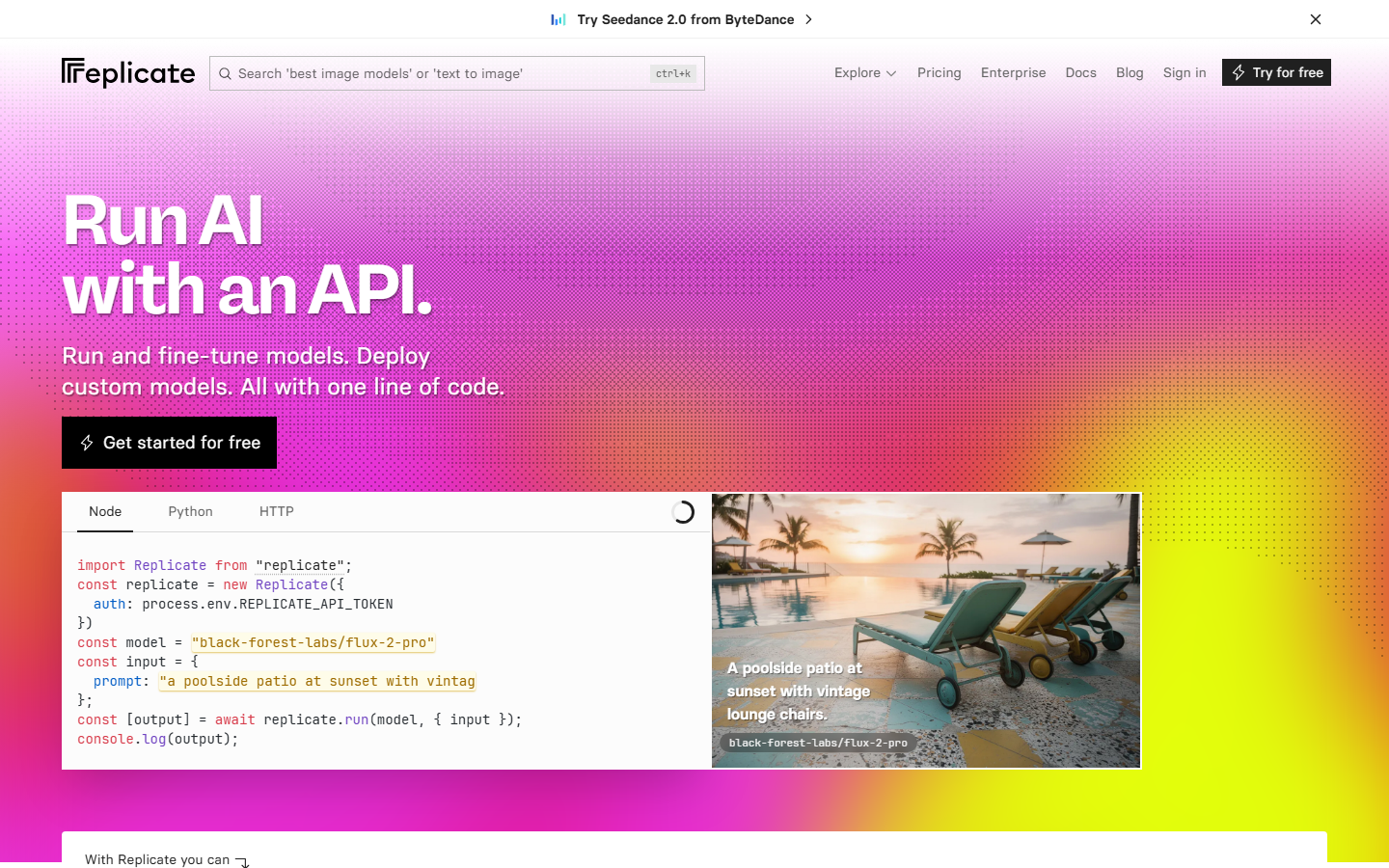Navigate to the Blog section
This screenshot has width=1389, height=868.
(x=1130, y=72)
